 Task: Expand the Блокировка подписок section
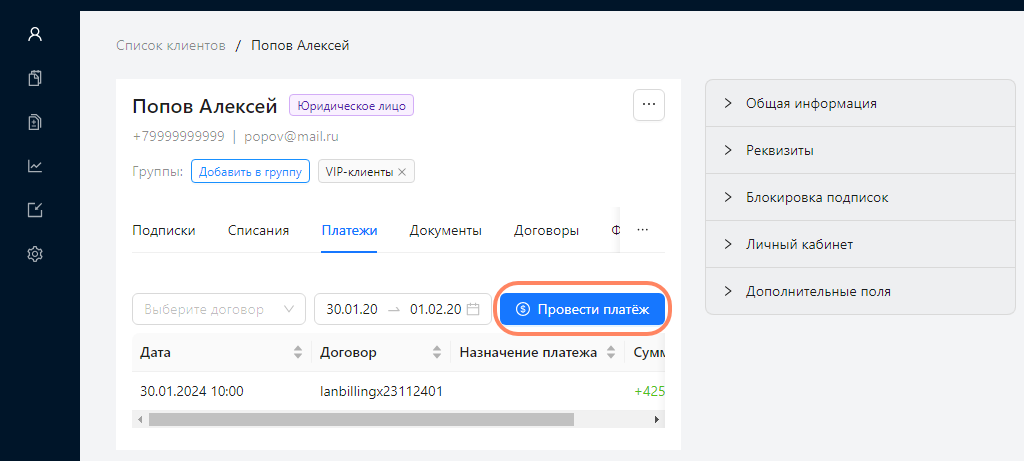(816, 197)
